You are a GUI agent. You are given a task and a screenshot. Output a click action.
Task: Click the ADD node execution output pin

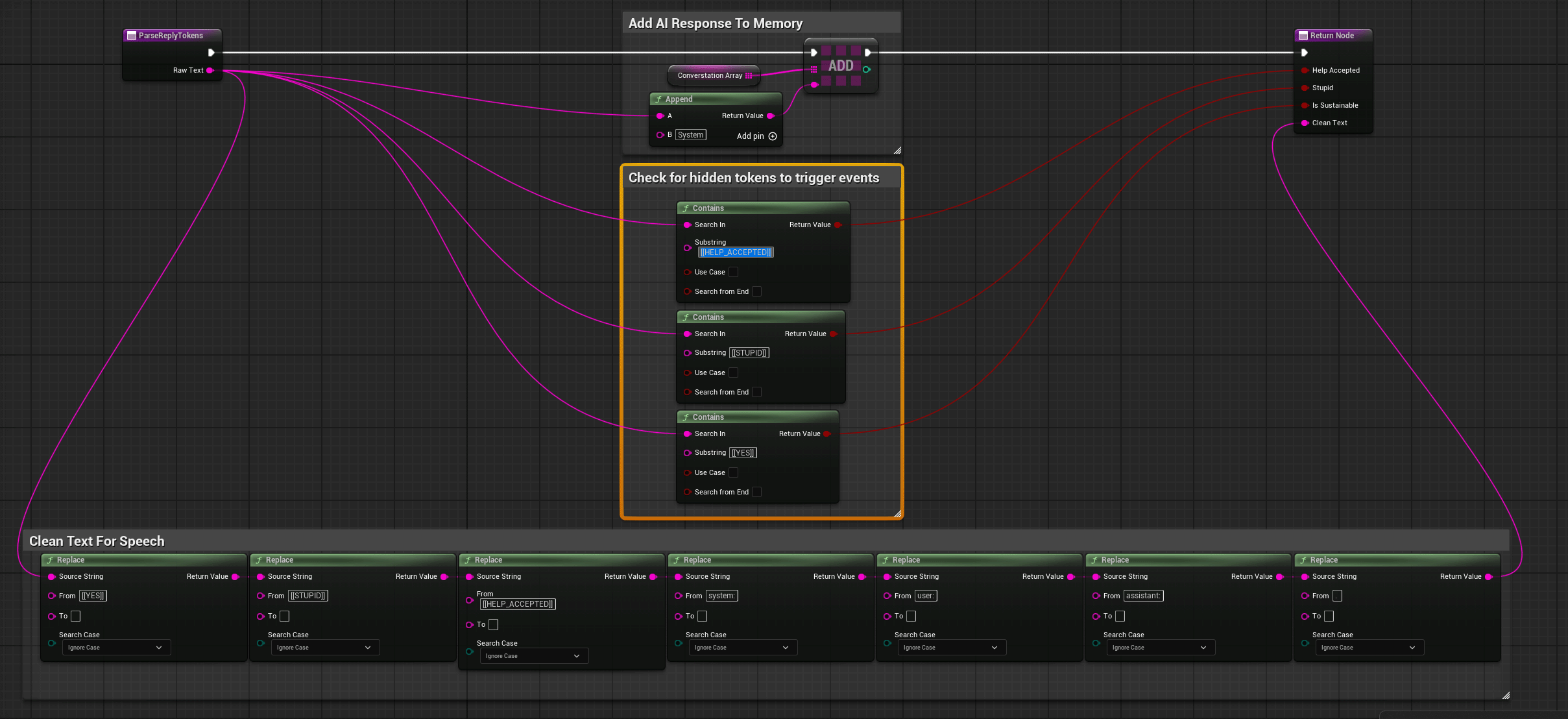coord(867,53)
